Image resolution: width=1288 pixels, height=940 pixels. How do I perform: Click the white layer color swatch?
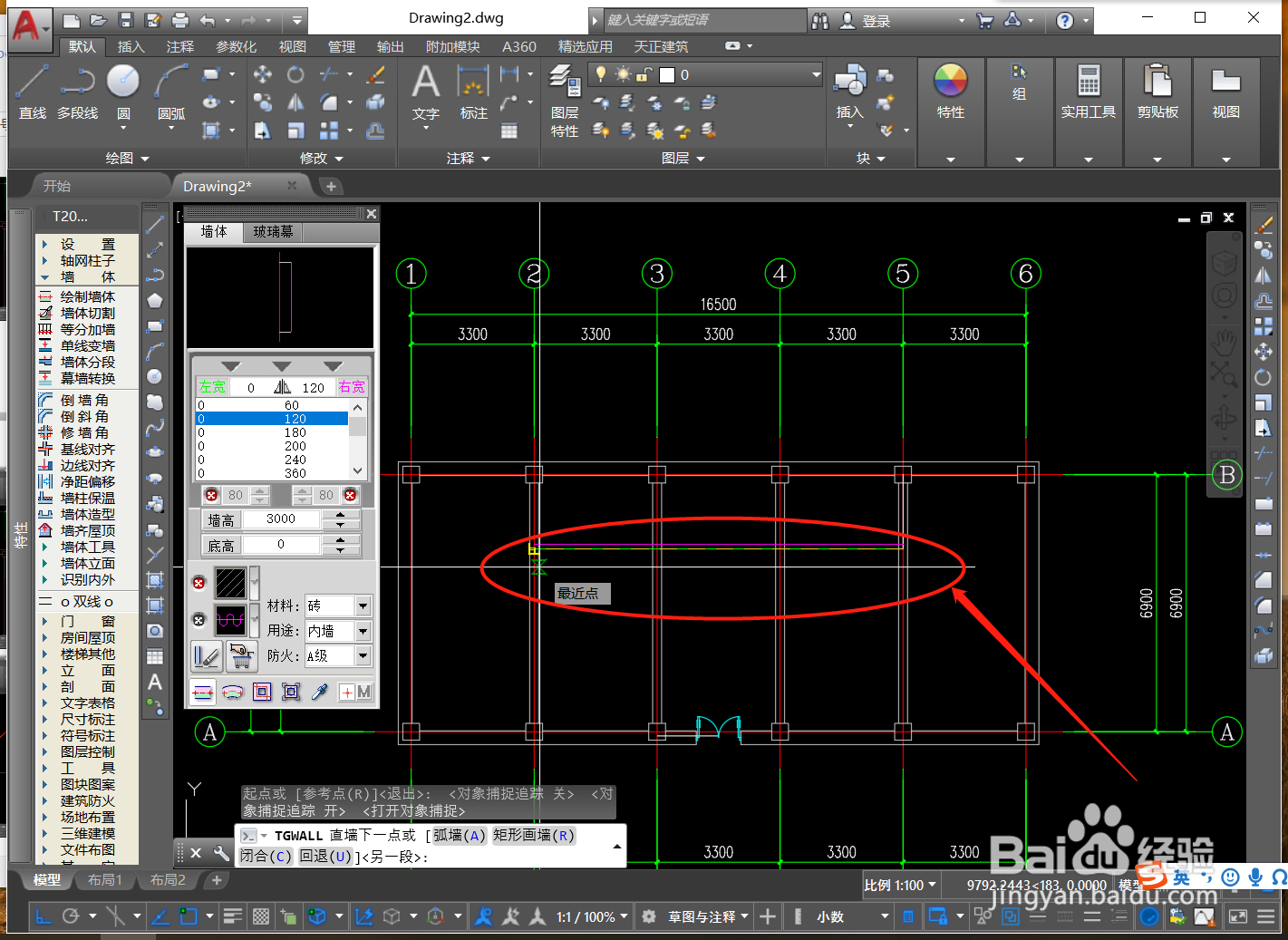pos(667,75)
